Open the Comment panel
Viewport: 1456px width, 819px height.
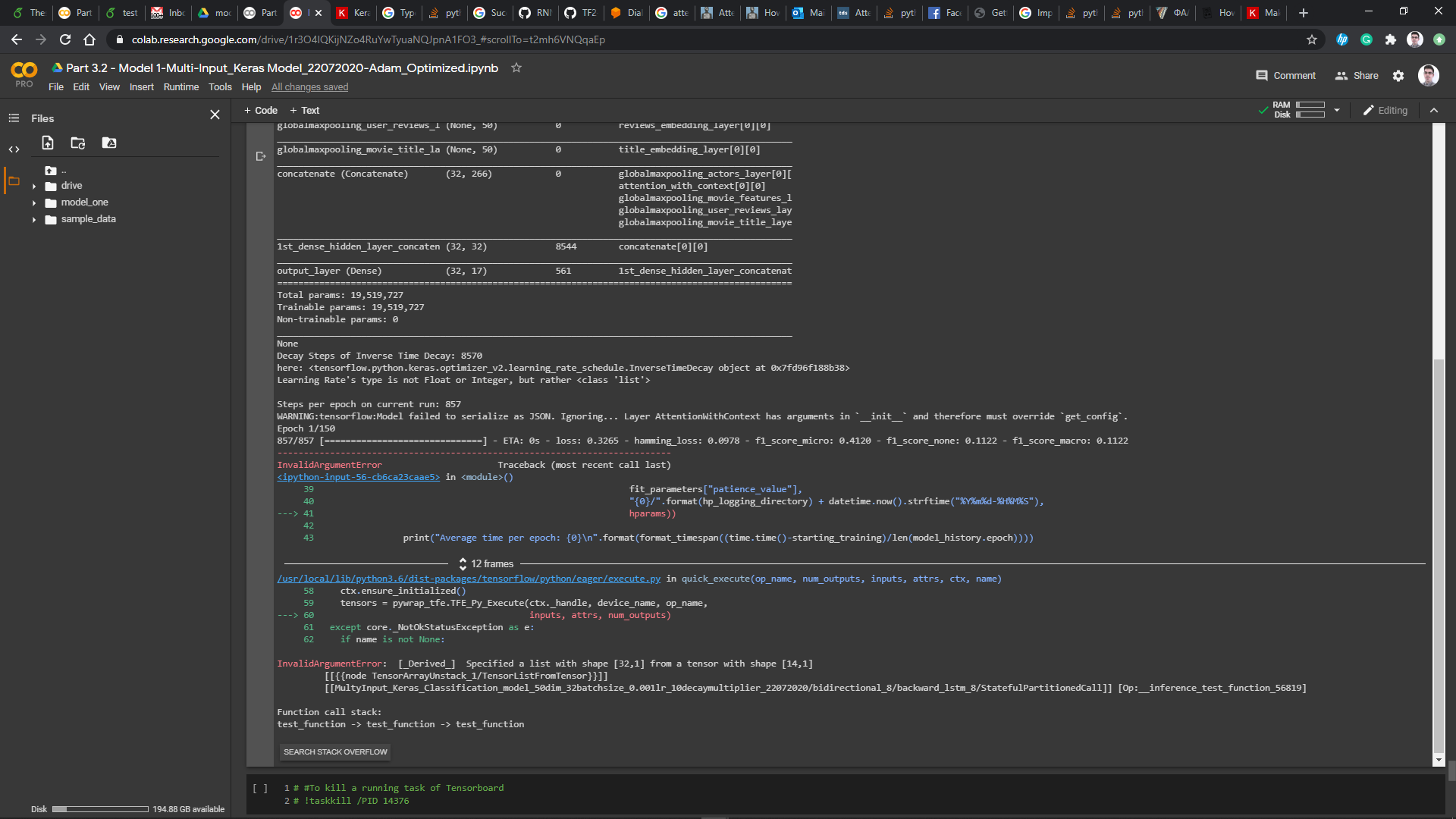1285,75
